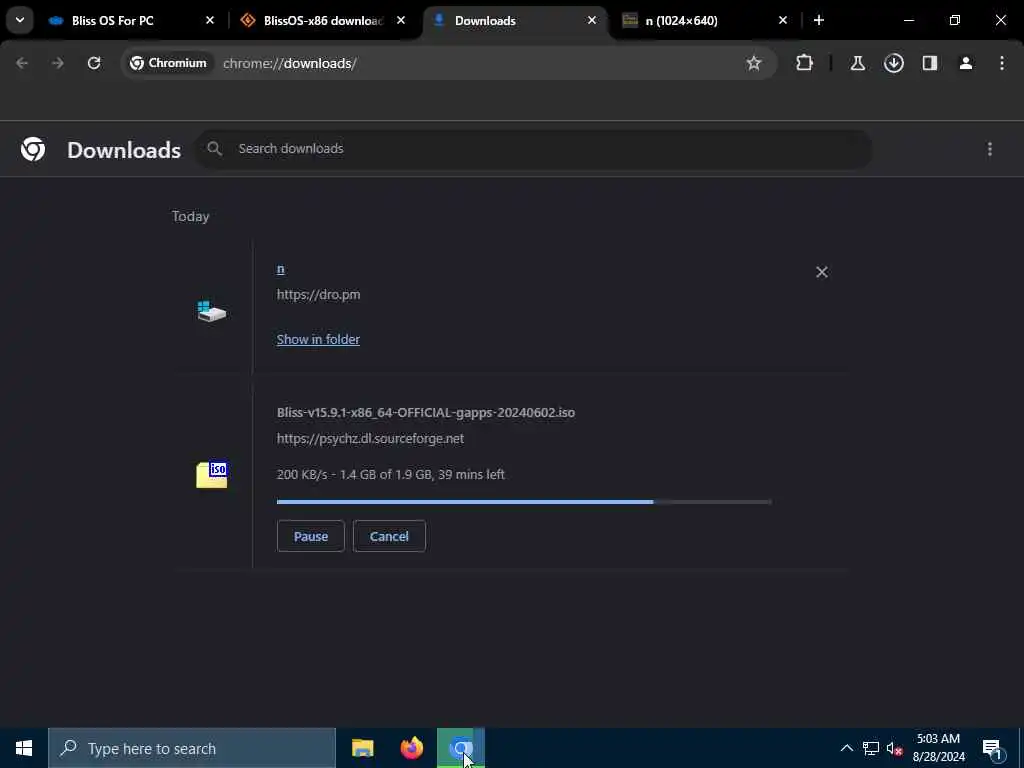Close the BlissOS-x86 download tab
This screenshot has height=768, width=1024.
401,20
